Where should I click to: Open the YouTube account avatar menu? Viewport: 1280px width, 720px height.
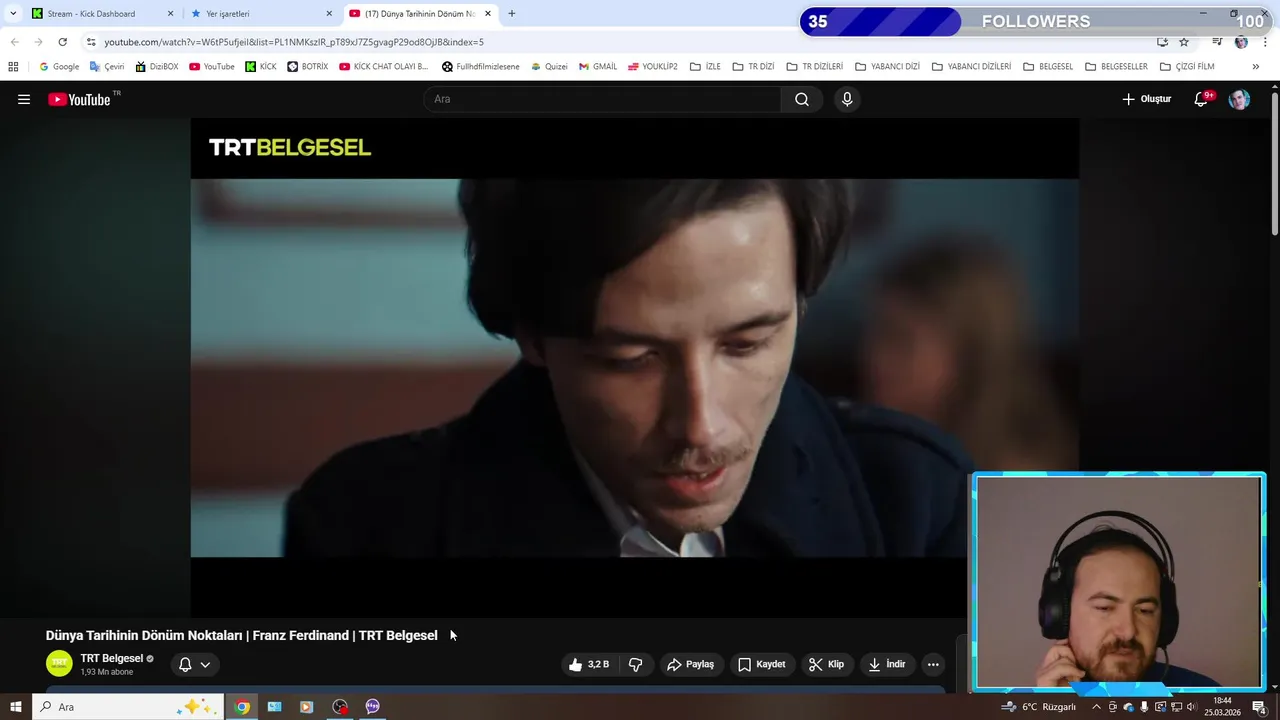click(x=1239, y=99)
